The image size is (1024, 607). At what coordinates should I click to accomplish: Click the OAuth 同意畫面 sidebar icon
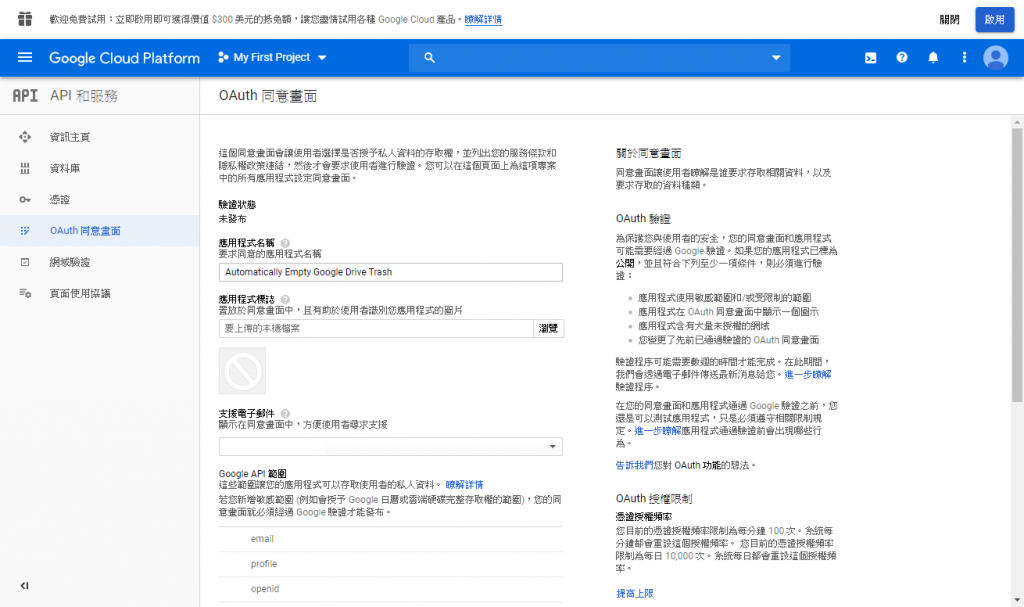coord(25,231)
